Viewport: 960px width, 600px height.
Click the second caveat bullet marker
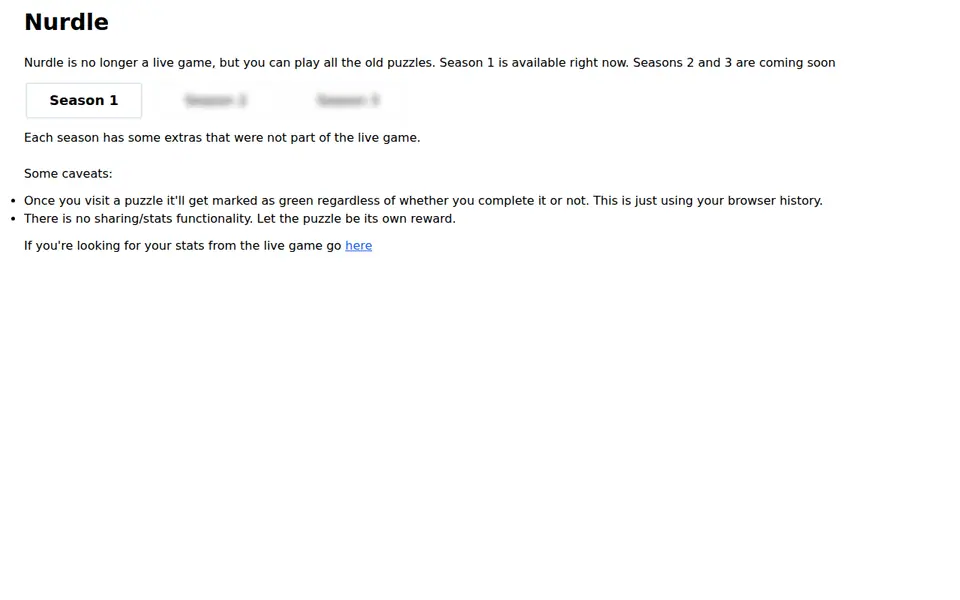click(13, 219)
